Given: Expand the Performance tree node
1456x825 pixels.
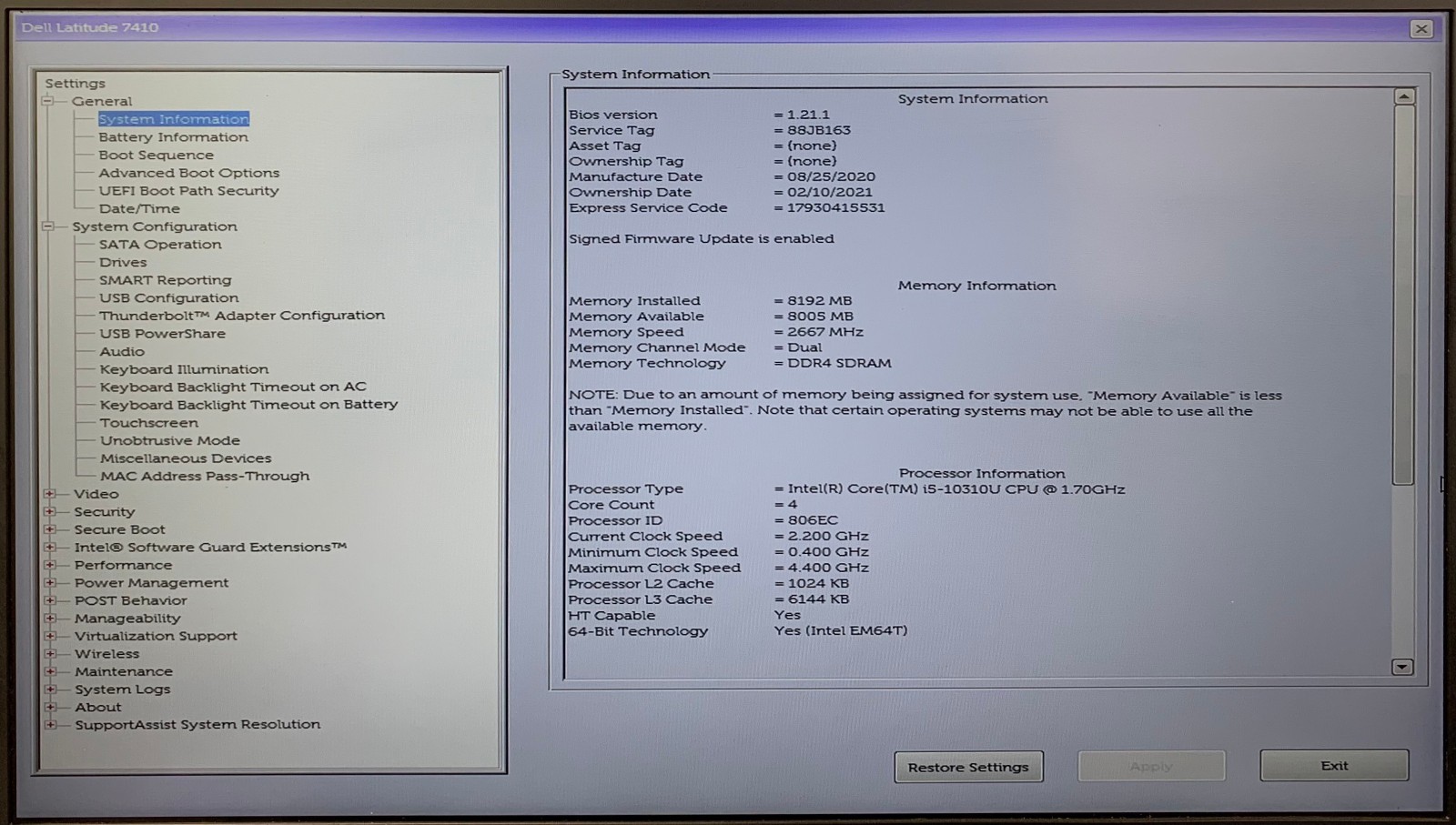Looking at the screenshot, I should (50, 565).
